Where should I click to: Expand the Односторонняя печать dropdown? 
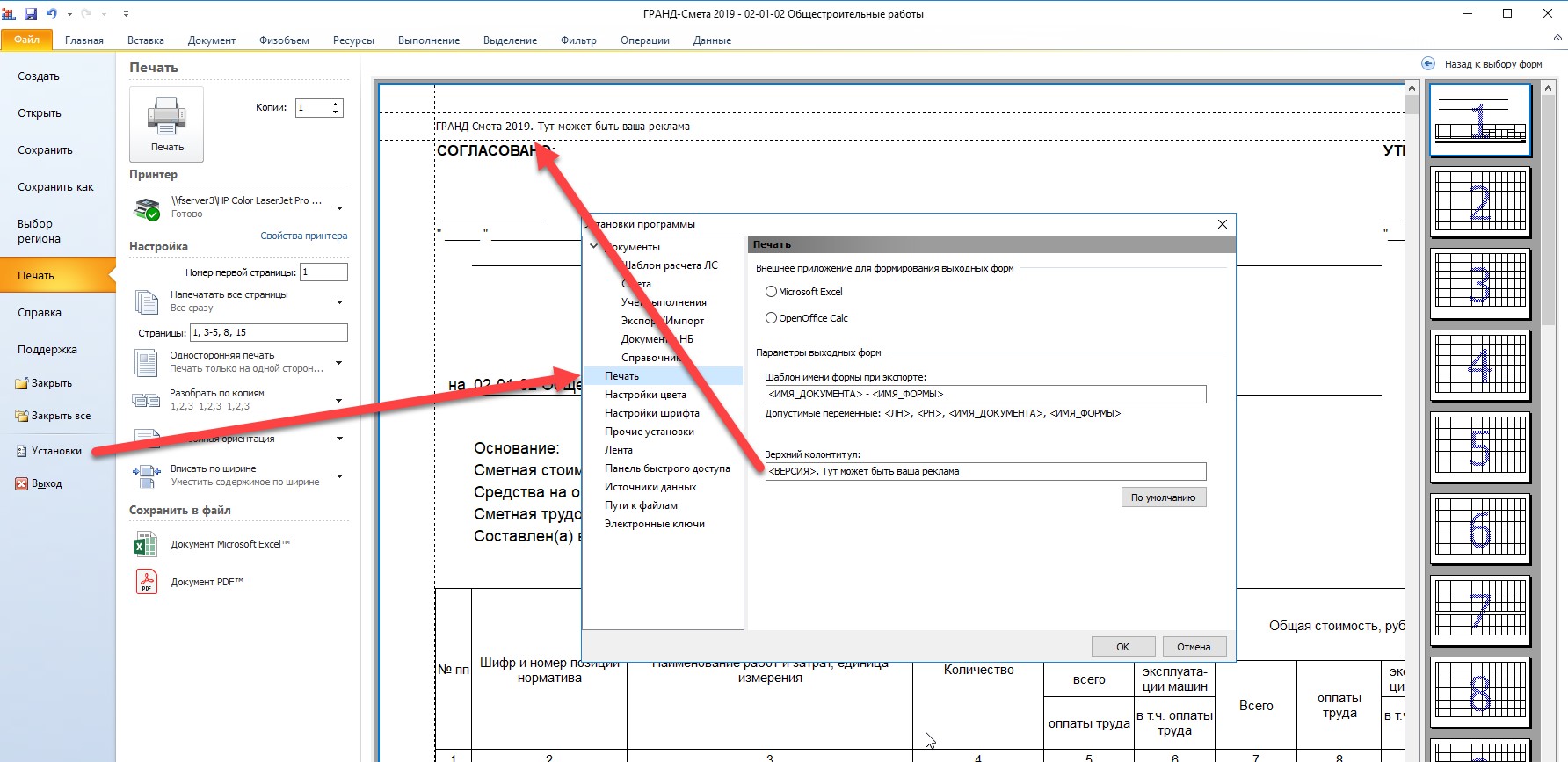[339, 363]
